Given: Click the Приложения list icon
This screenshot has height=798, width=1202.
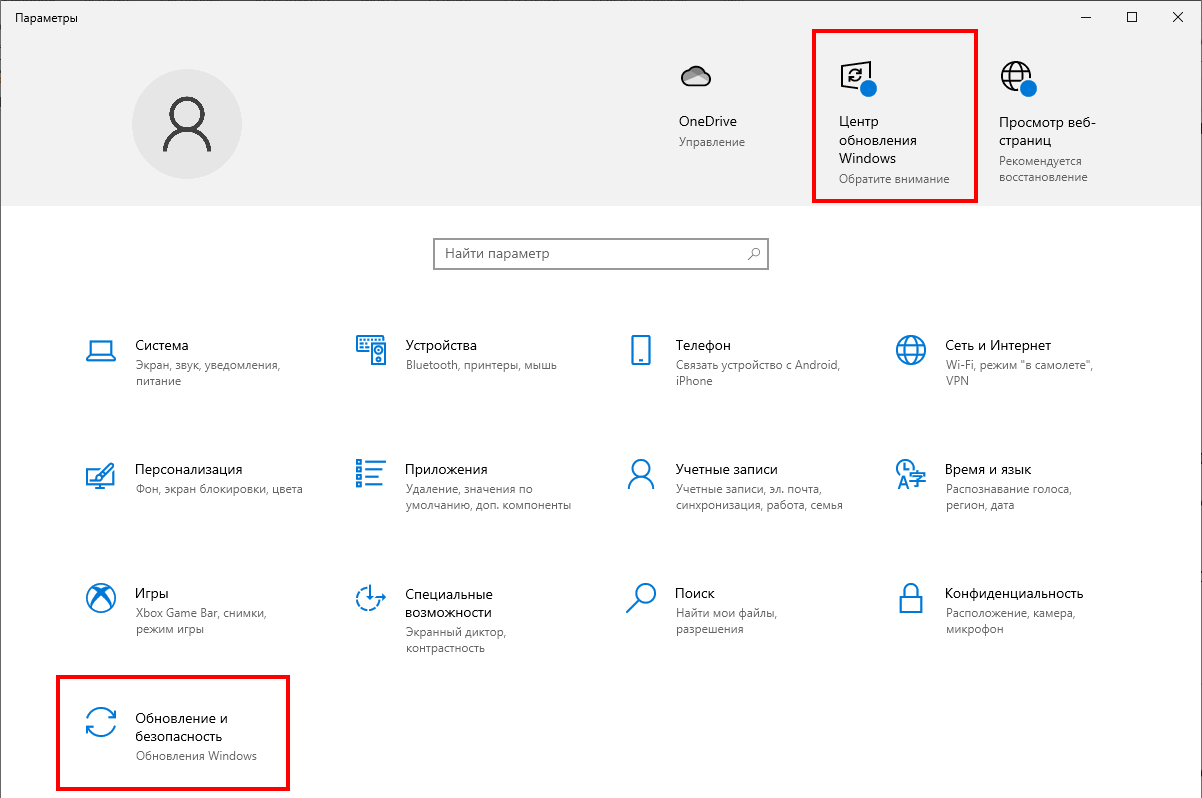Looking at the screenshot, I should 371,474.
